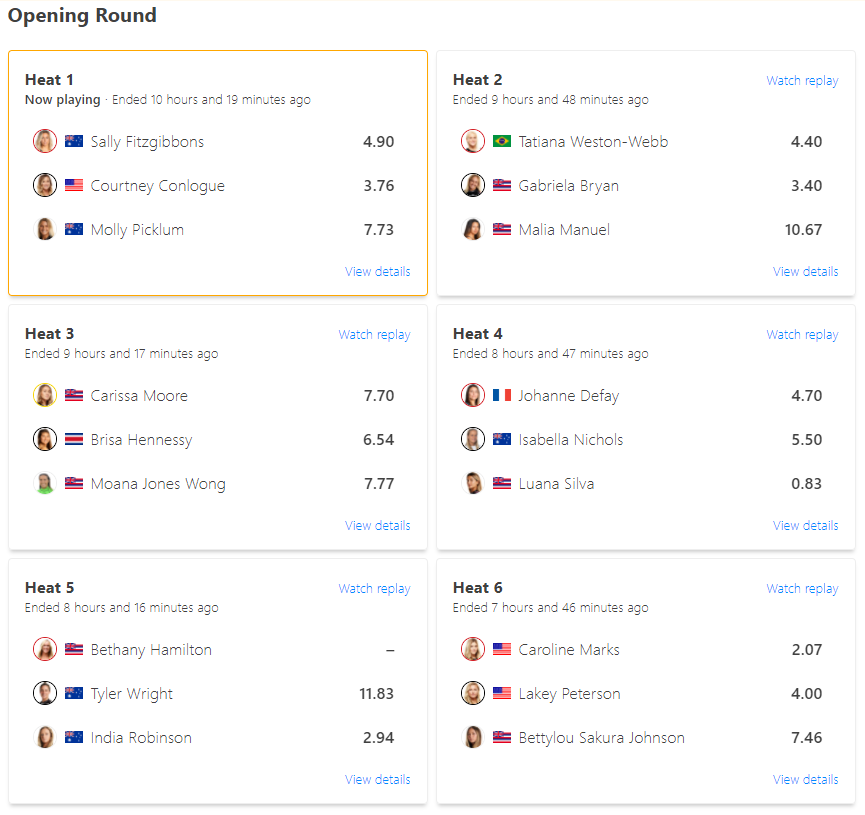
Task: Click Tyler Wright's score of 11.83
Action: [x=376, y=693]
